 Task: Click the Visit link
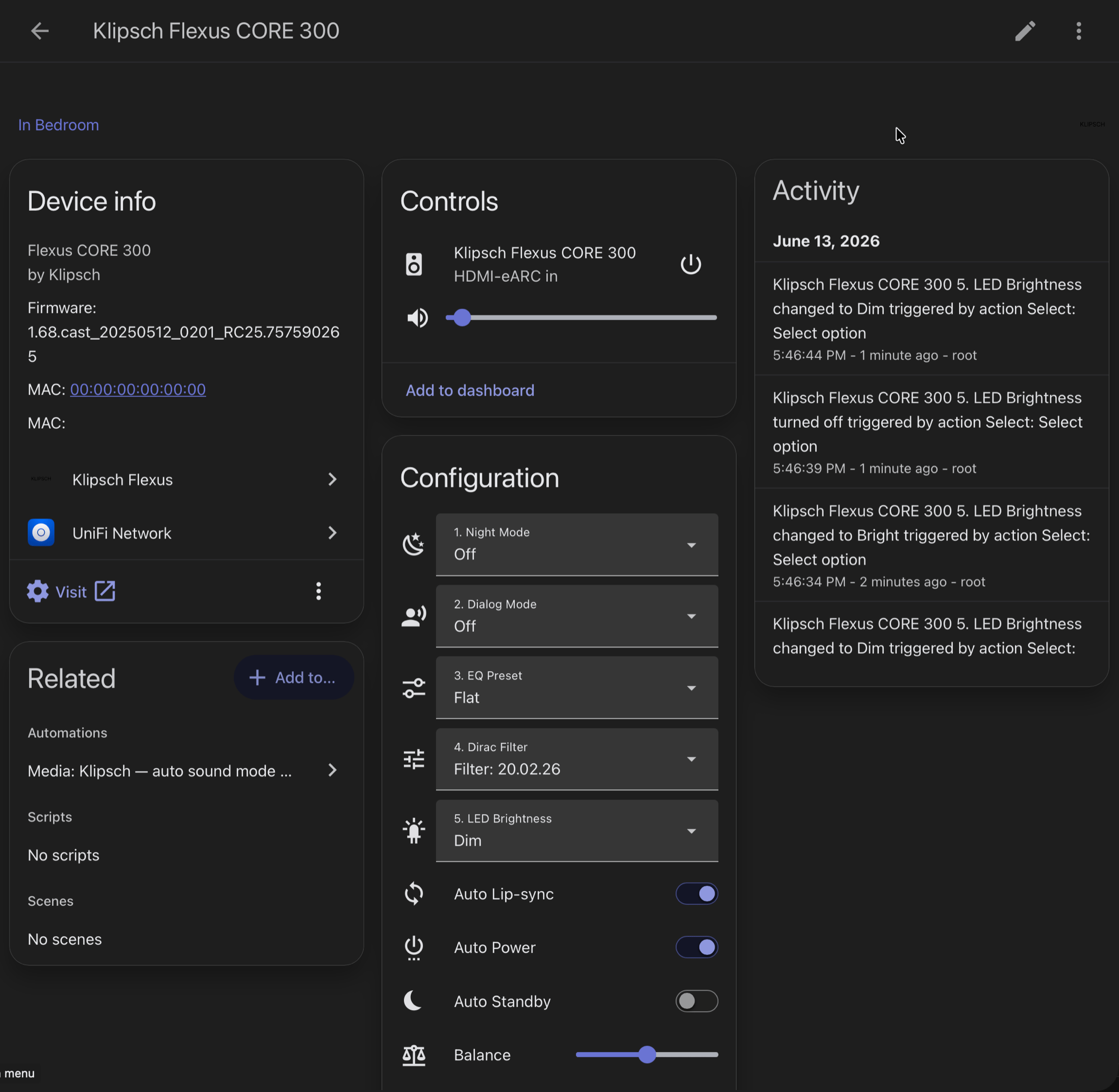tap(71, 592)
